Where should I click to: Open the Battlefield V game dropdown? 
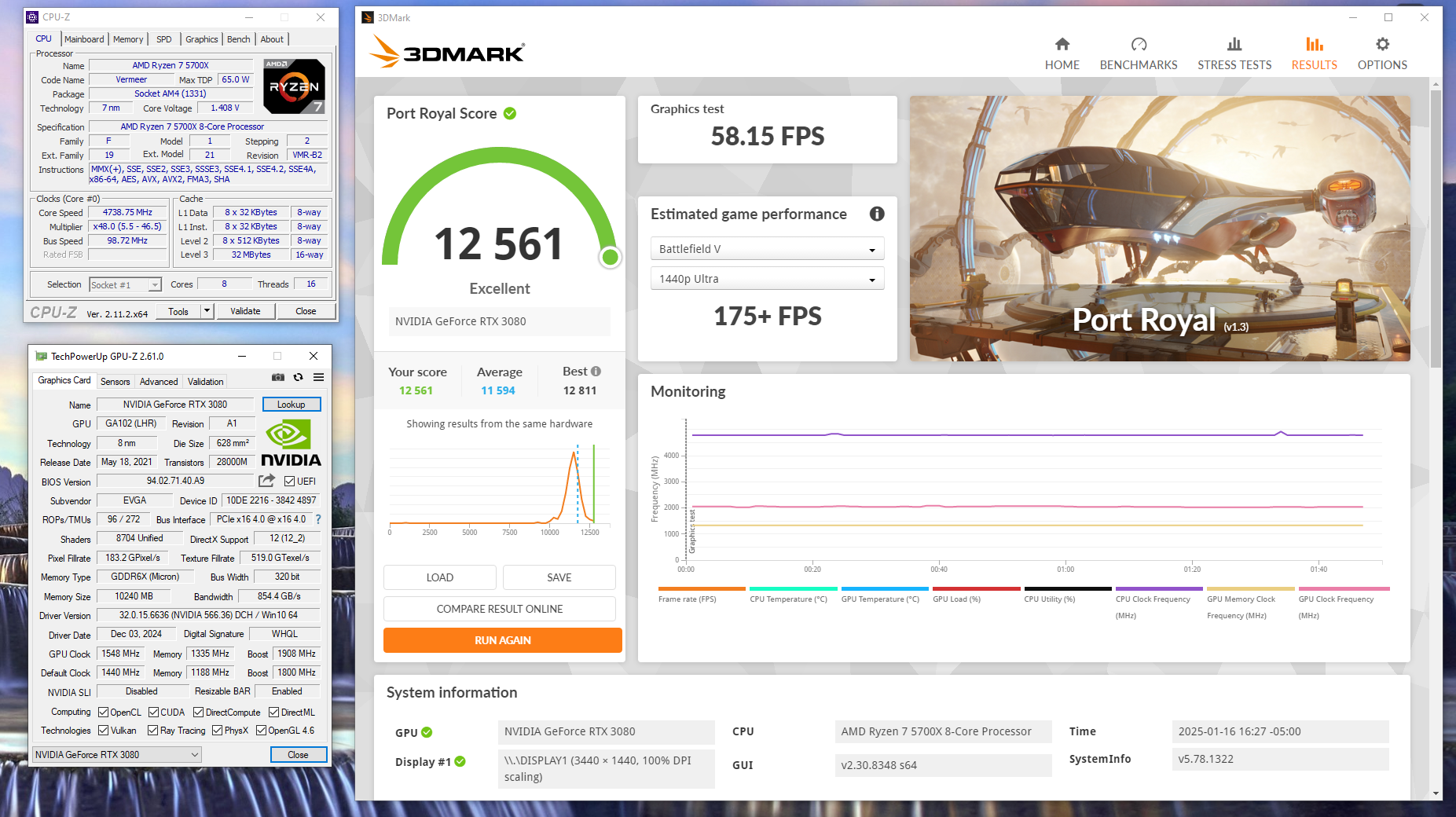click(767, 249)
